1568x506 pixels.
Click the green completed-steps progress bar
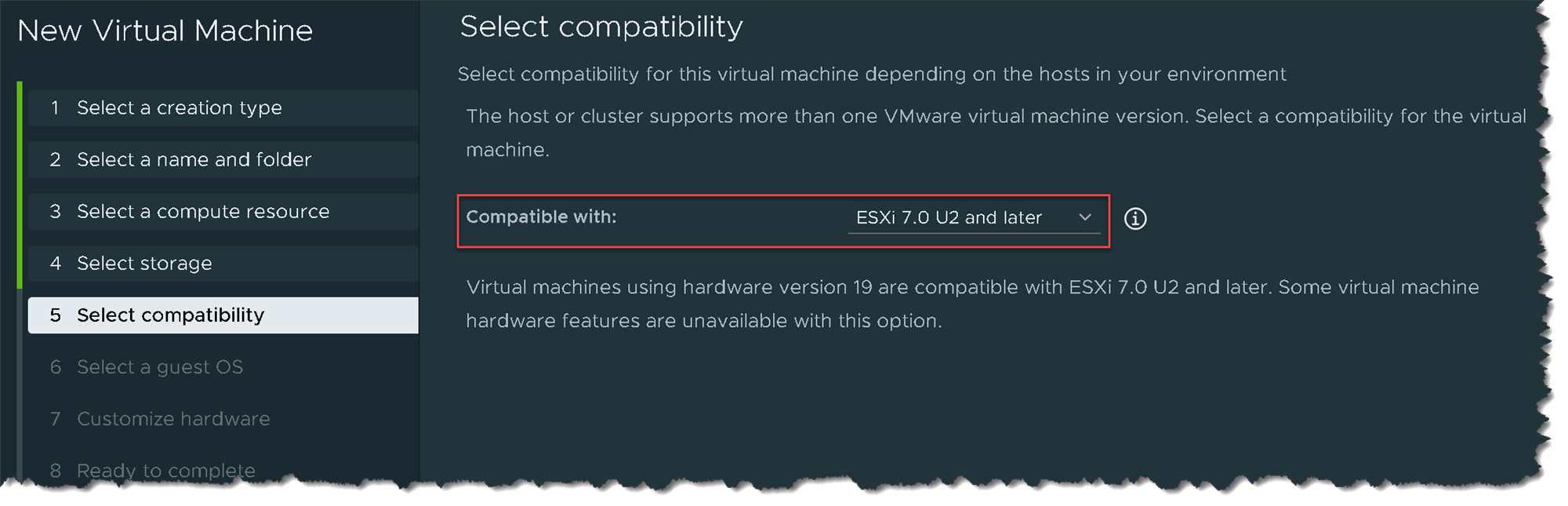[x=20, y=184]
